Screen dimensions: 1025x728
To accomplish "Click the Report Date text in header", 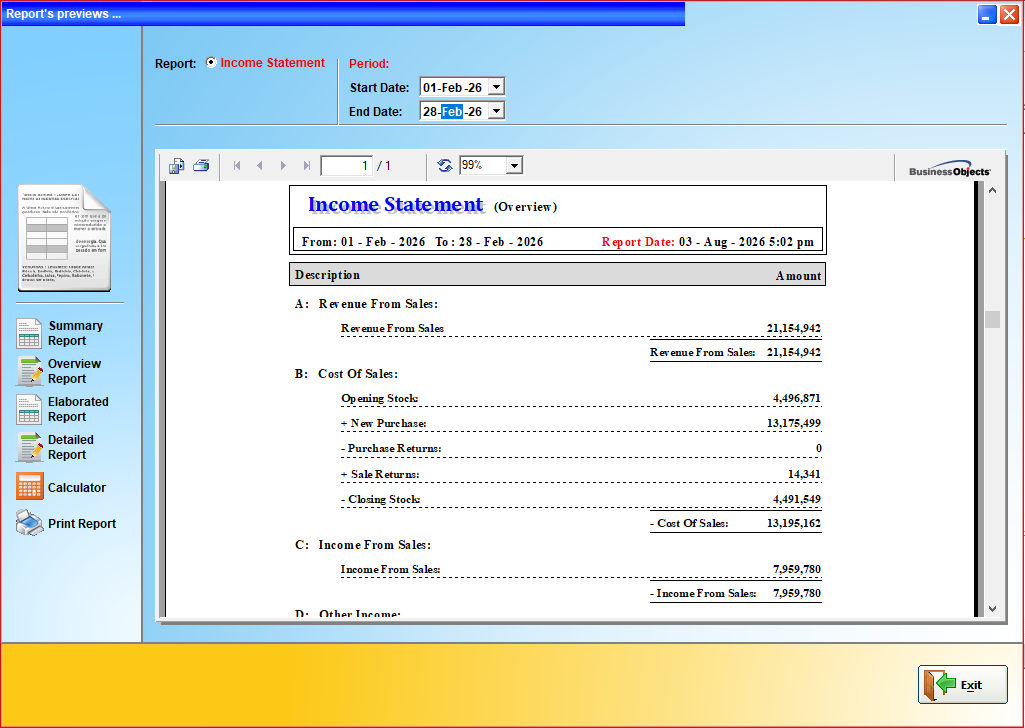I will point(708,242).
